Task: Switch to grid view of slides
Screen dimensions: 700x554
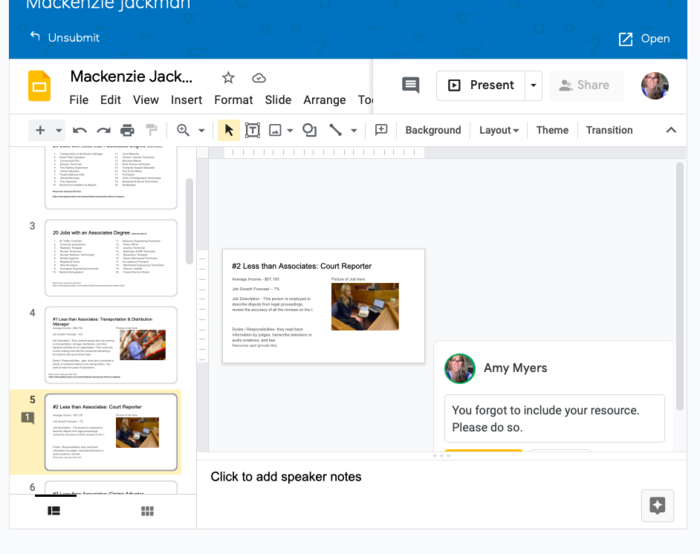Action: 147,511
